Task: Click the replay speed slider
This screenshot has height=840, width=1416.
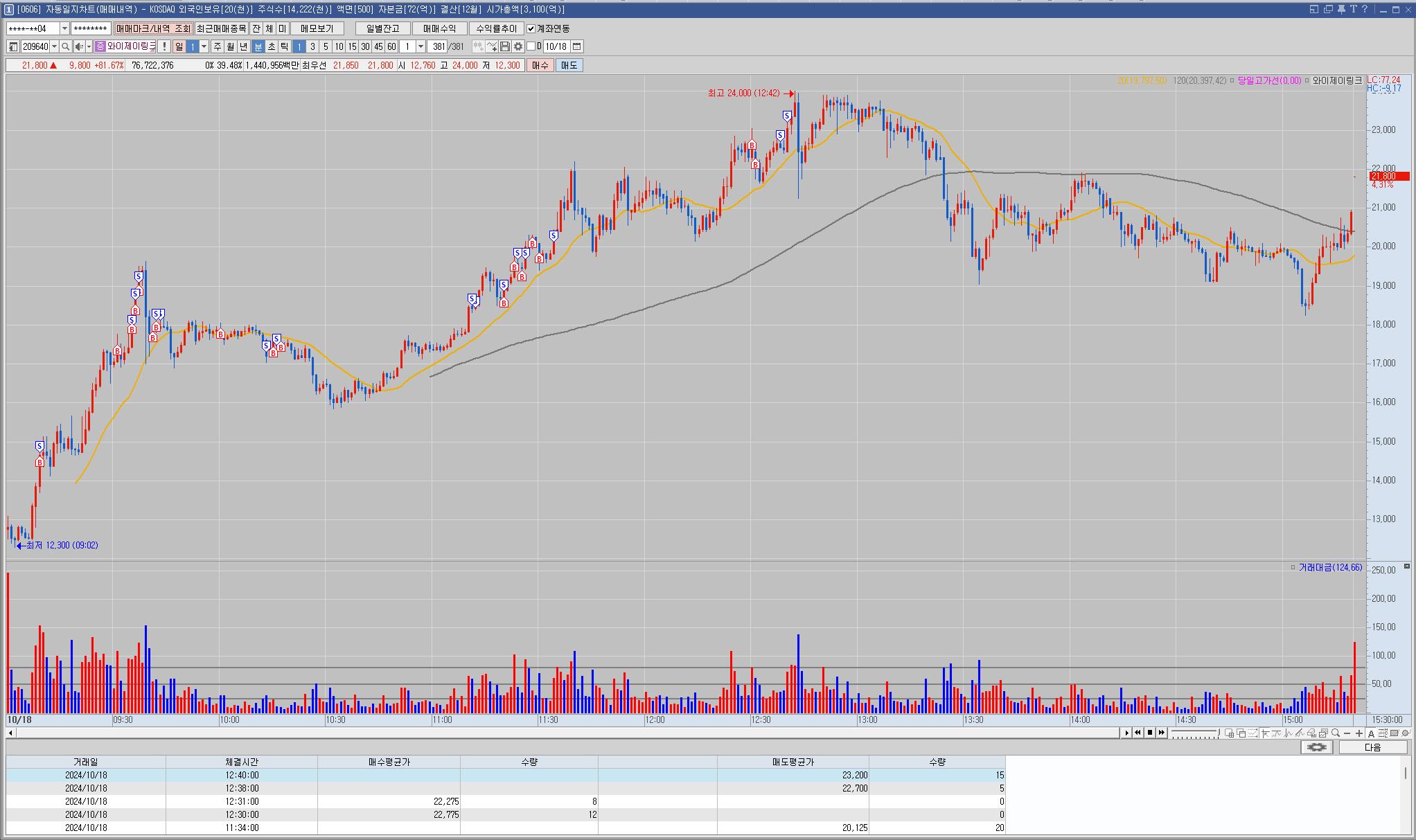Action: 1195,733
